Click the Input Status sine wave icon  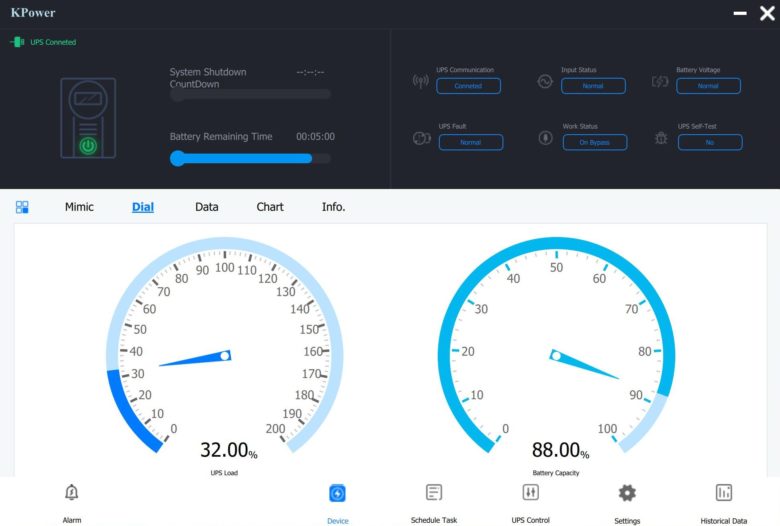tap(545, 81)
